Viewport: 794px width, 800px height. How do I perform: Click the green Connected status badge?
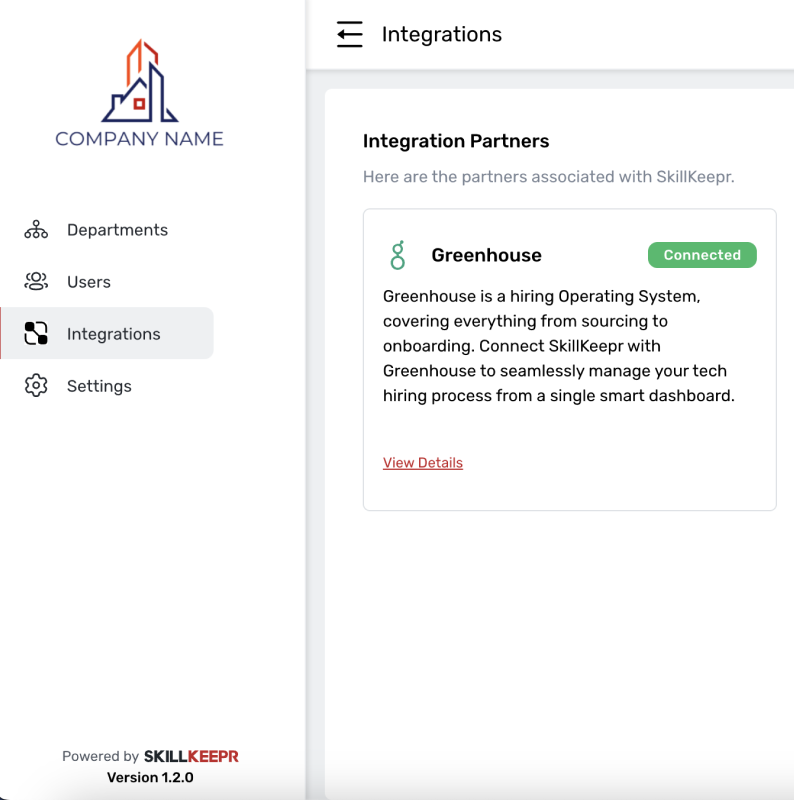702,255
